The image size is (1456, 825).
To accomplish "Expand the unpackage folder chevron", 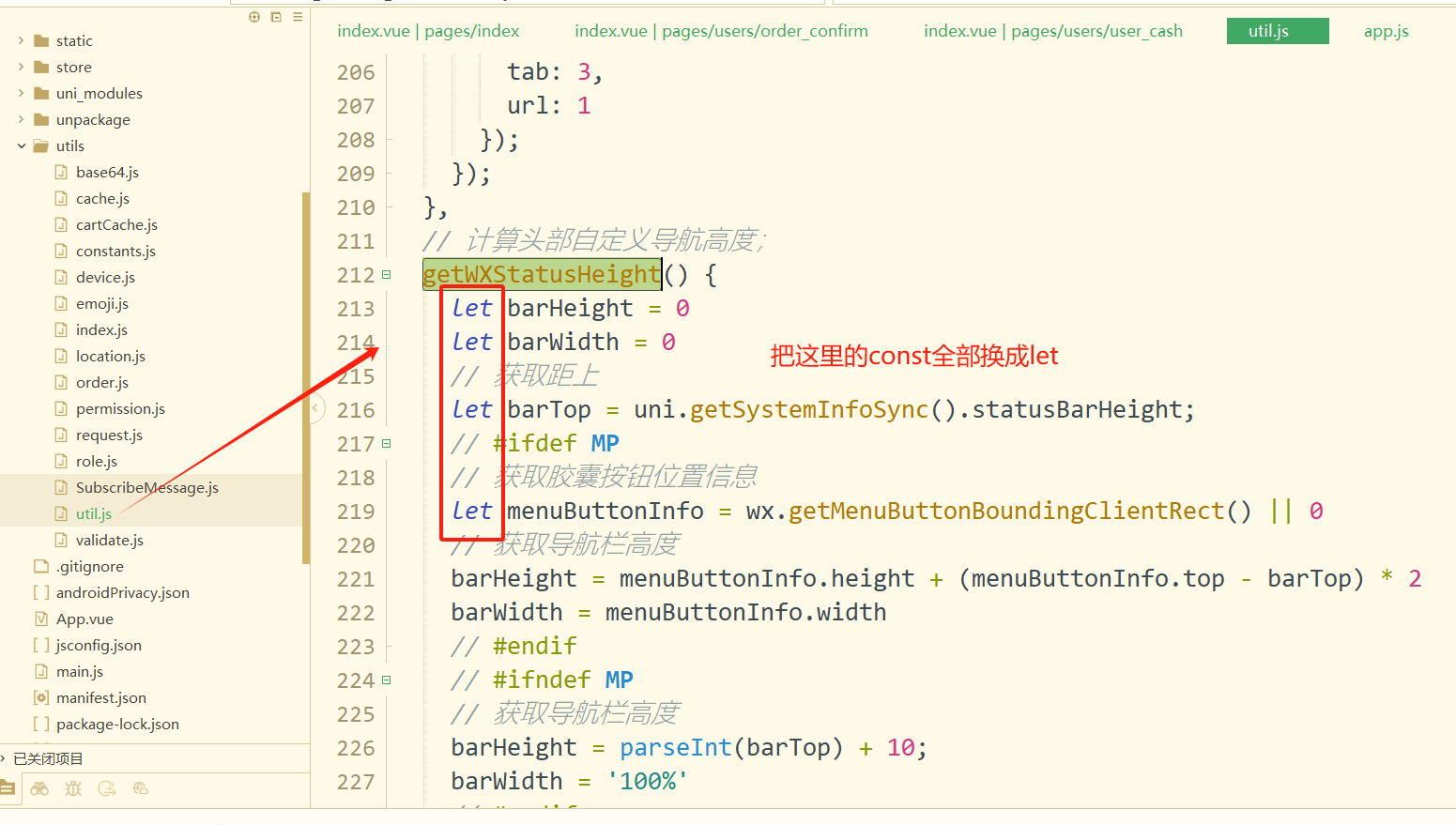I will pos(21,119).
